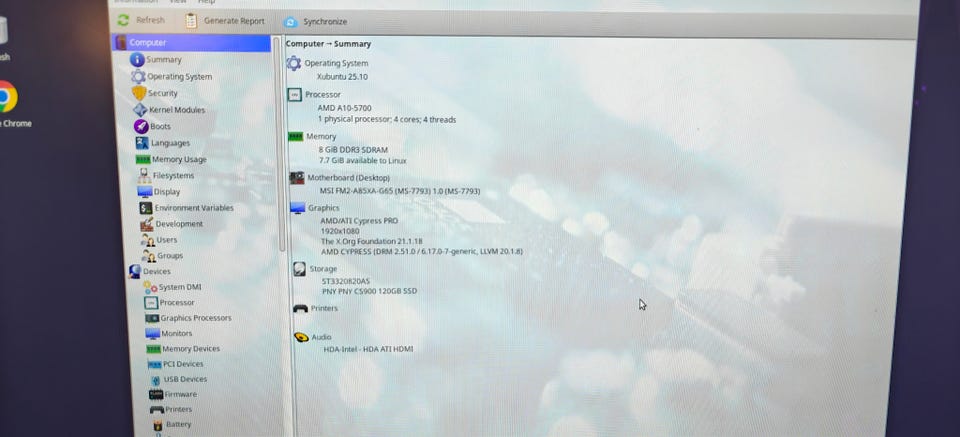Open the Groups icon
The image size is (960, 437).
coord(149,256)
